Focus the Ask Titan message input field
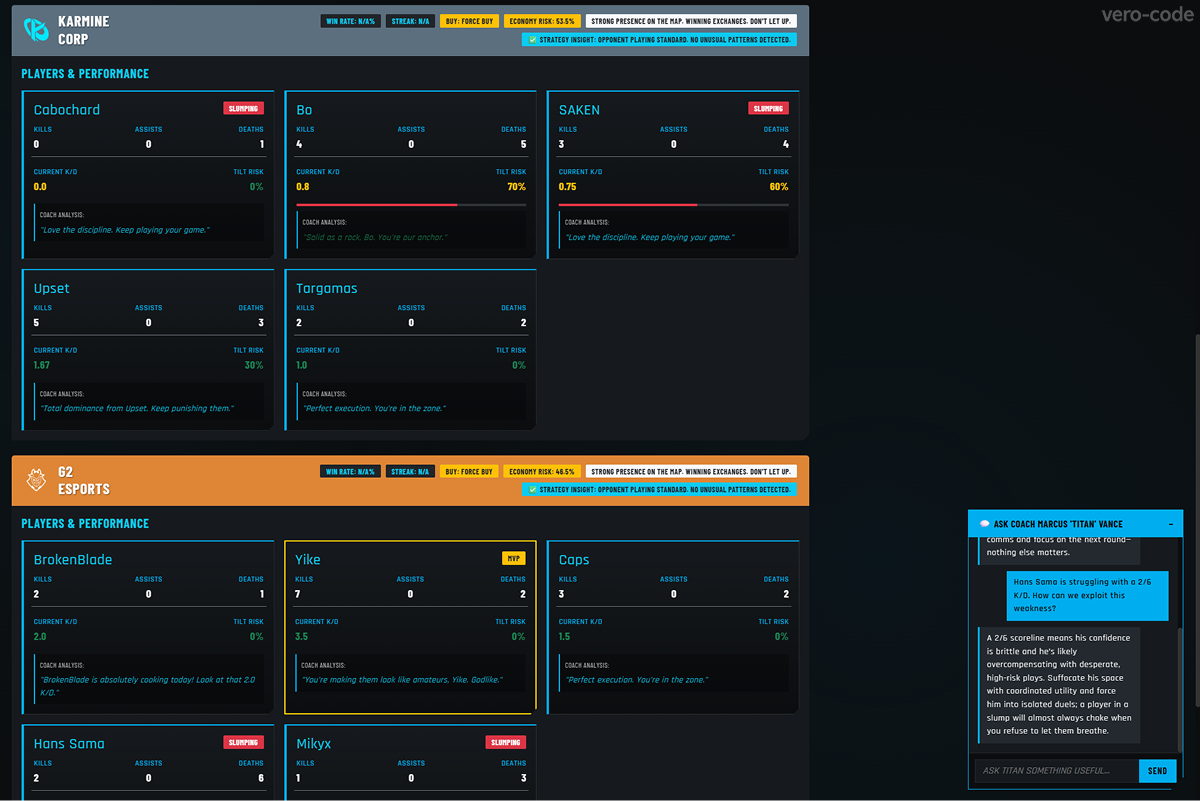The width and height of the screenshot is (1200, 801). [1056, 771]
